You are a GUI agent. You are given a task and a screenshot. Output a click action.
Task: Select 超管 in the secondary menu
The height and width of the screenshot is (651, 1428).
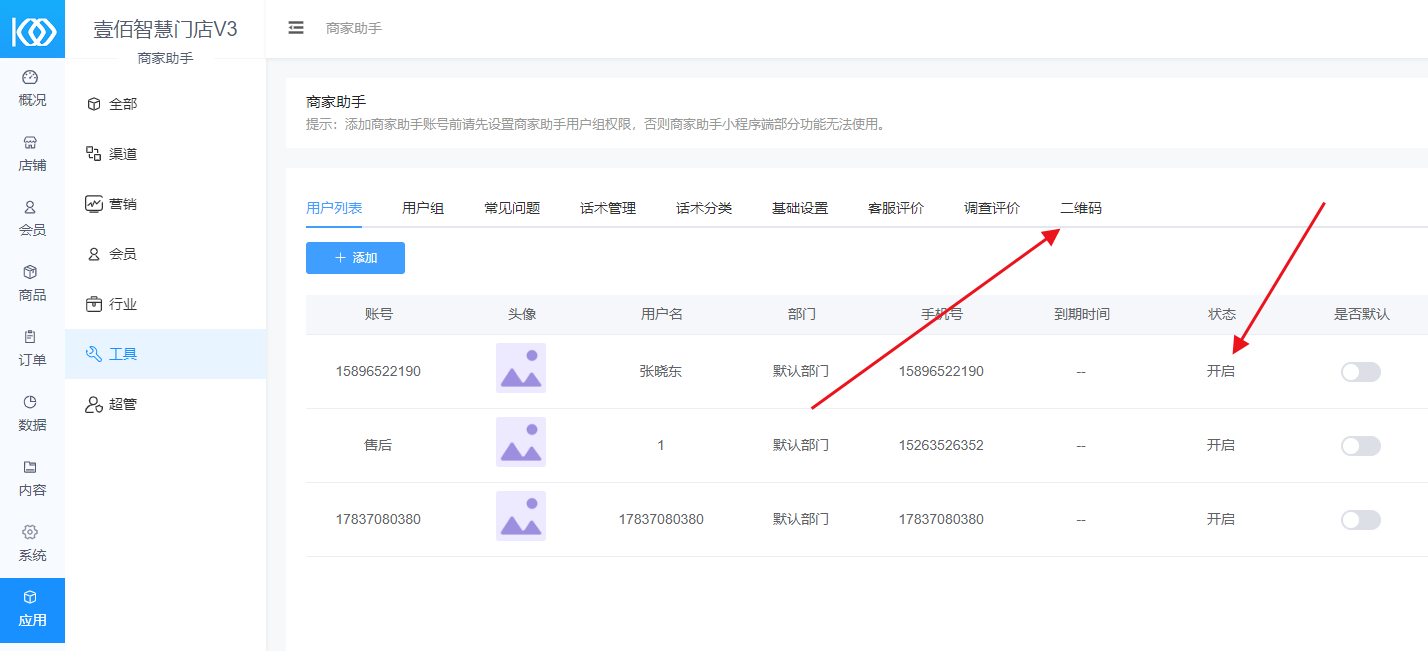[166, 404]
